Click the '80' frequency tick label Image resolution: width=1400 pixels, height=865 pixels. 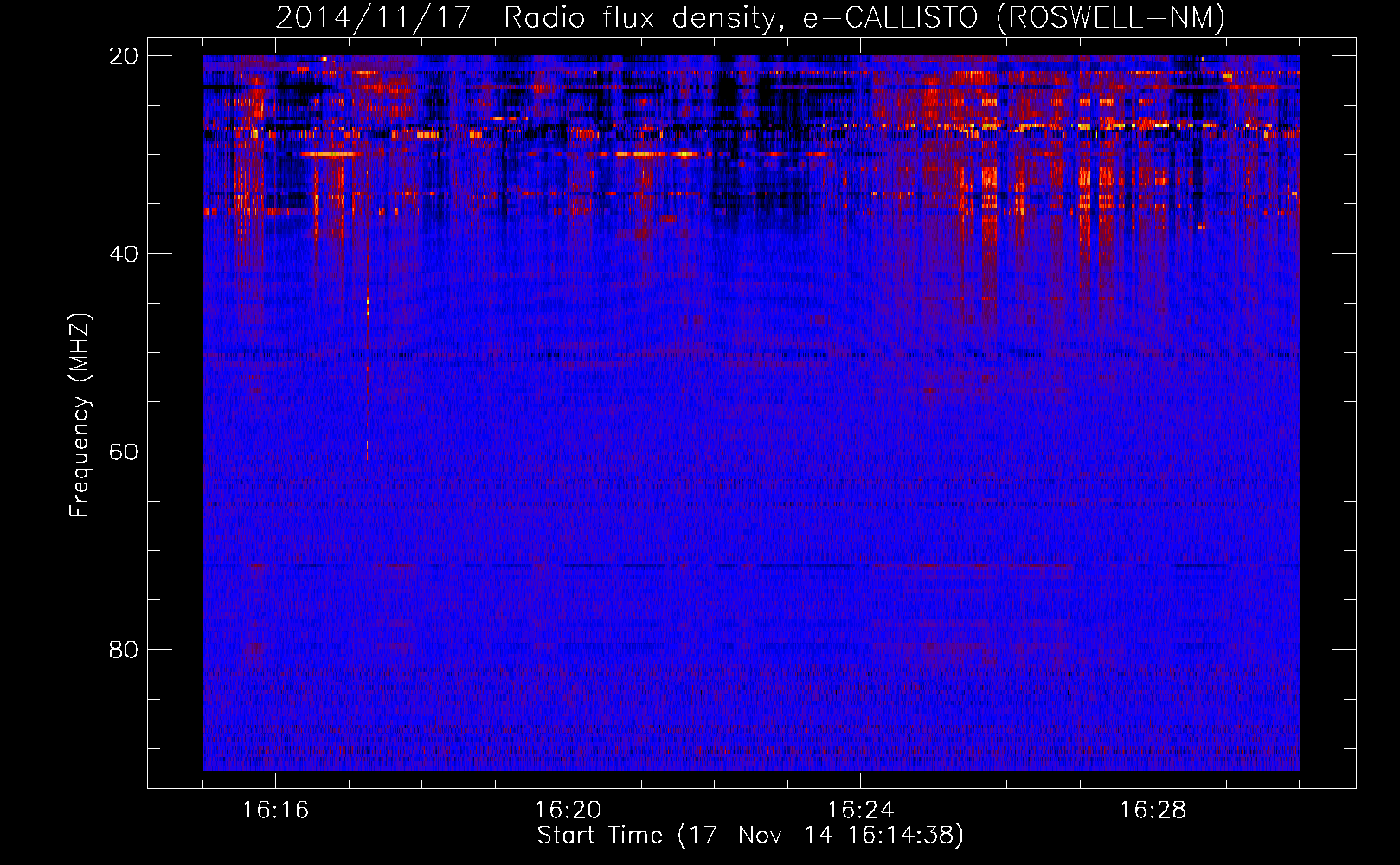(124, 649)
